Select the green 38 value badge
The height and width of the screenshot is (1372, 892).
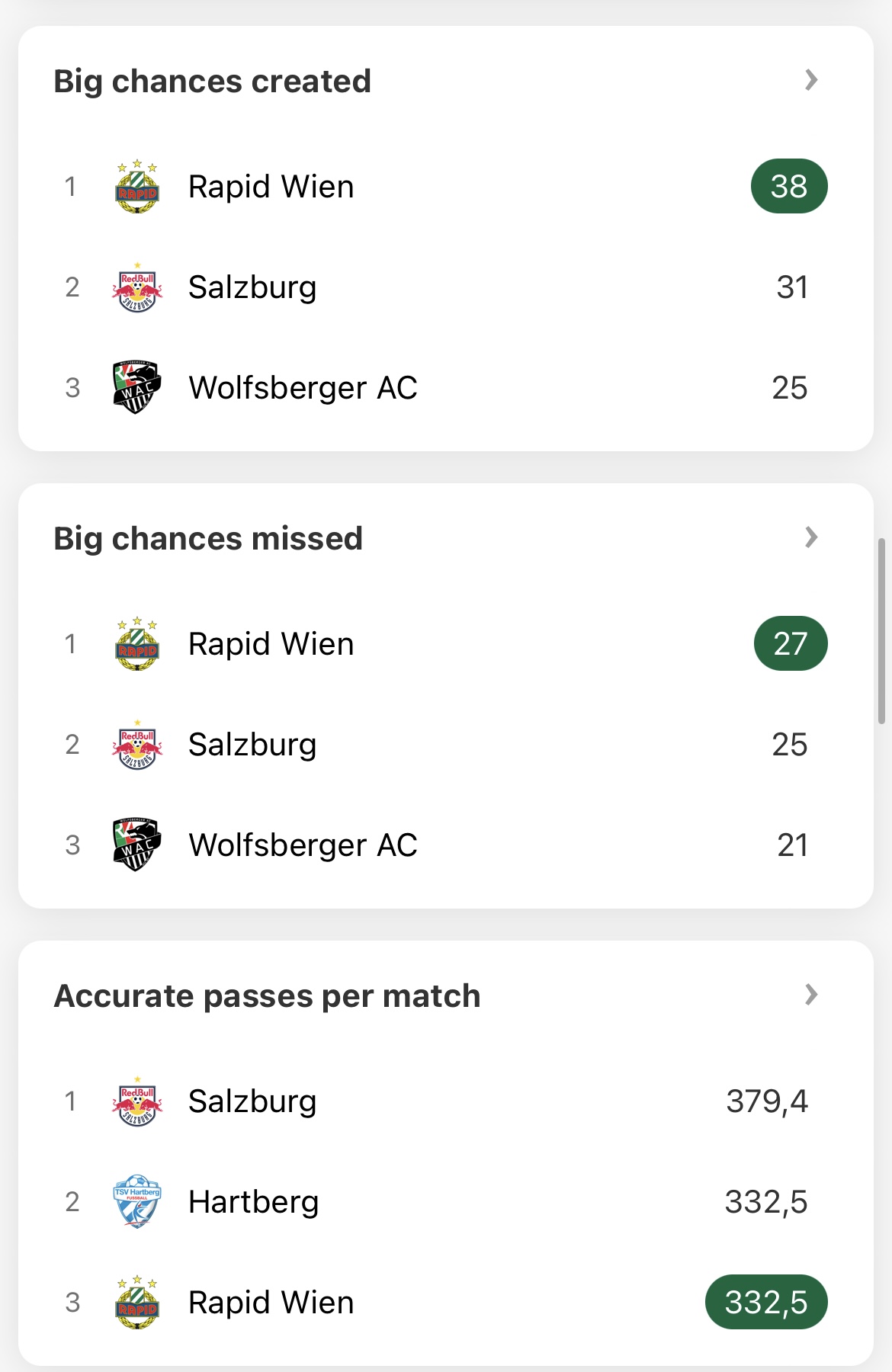[789, 186]
